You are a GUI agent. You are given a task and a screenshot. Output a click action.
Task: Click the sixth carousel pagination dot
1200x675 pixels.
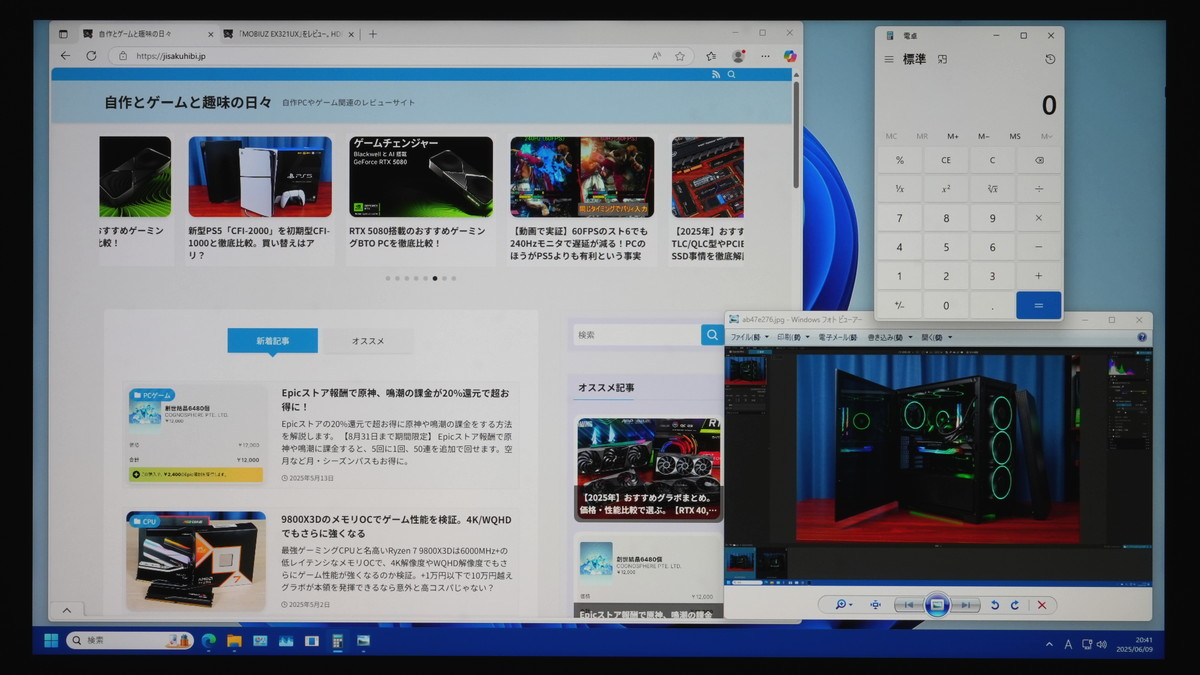point(434,278)
